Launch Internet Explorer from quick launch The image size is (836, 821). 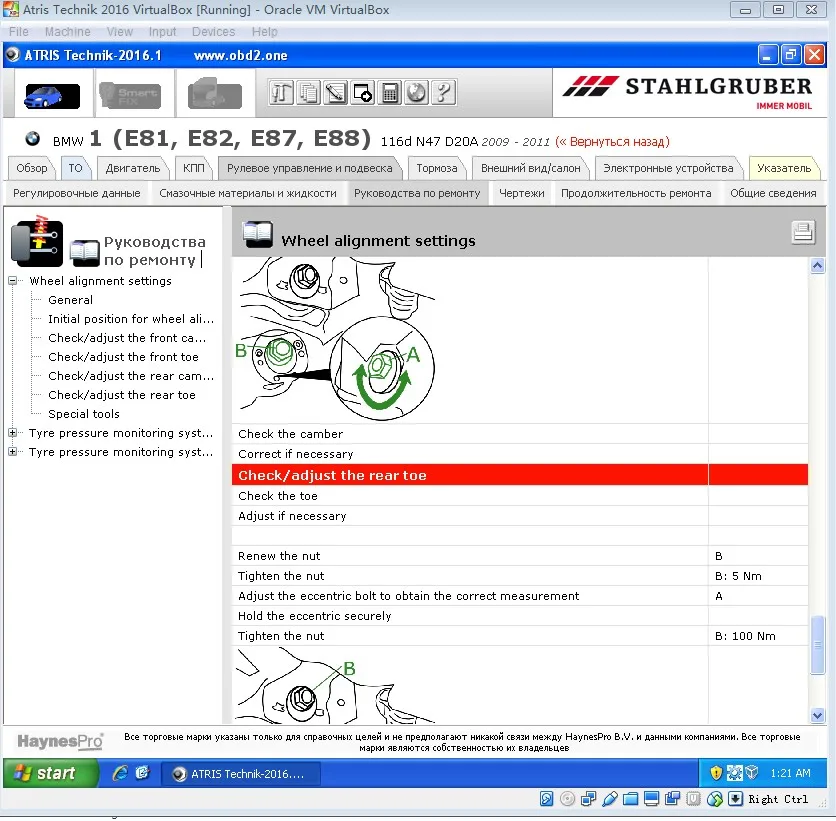(120, 772)
